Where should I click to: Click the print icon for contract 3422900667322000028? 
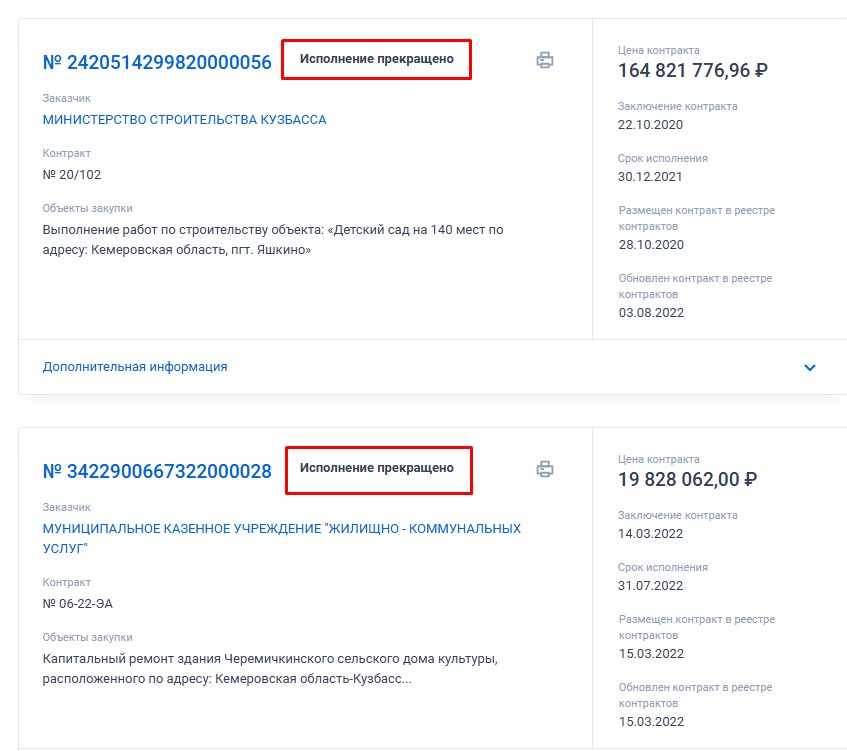point(544,468)
